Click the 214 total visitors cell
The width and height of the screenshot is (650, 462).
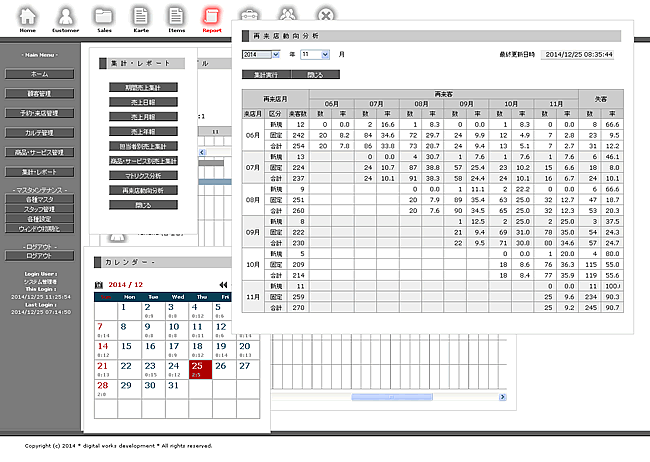coord(298,275)
